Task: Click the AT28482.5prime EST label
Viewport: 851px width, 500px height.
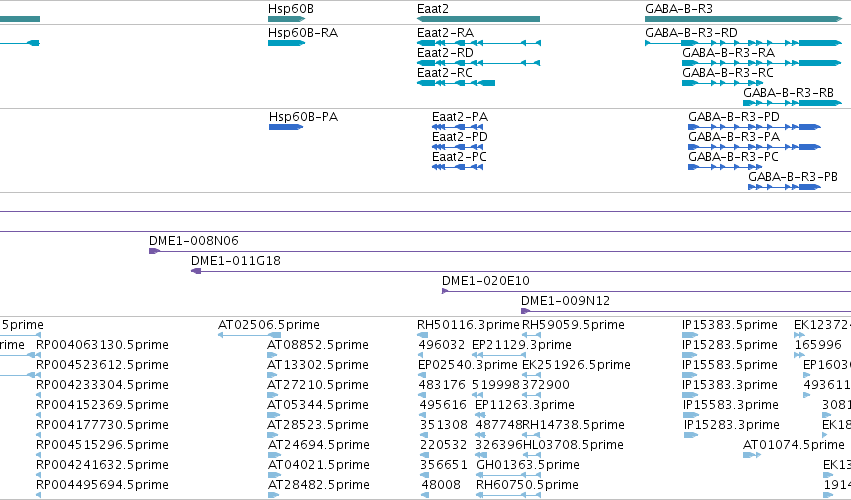Action: tap(319, 484)
